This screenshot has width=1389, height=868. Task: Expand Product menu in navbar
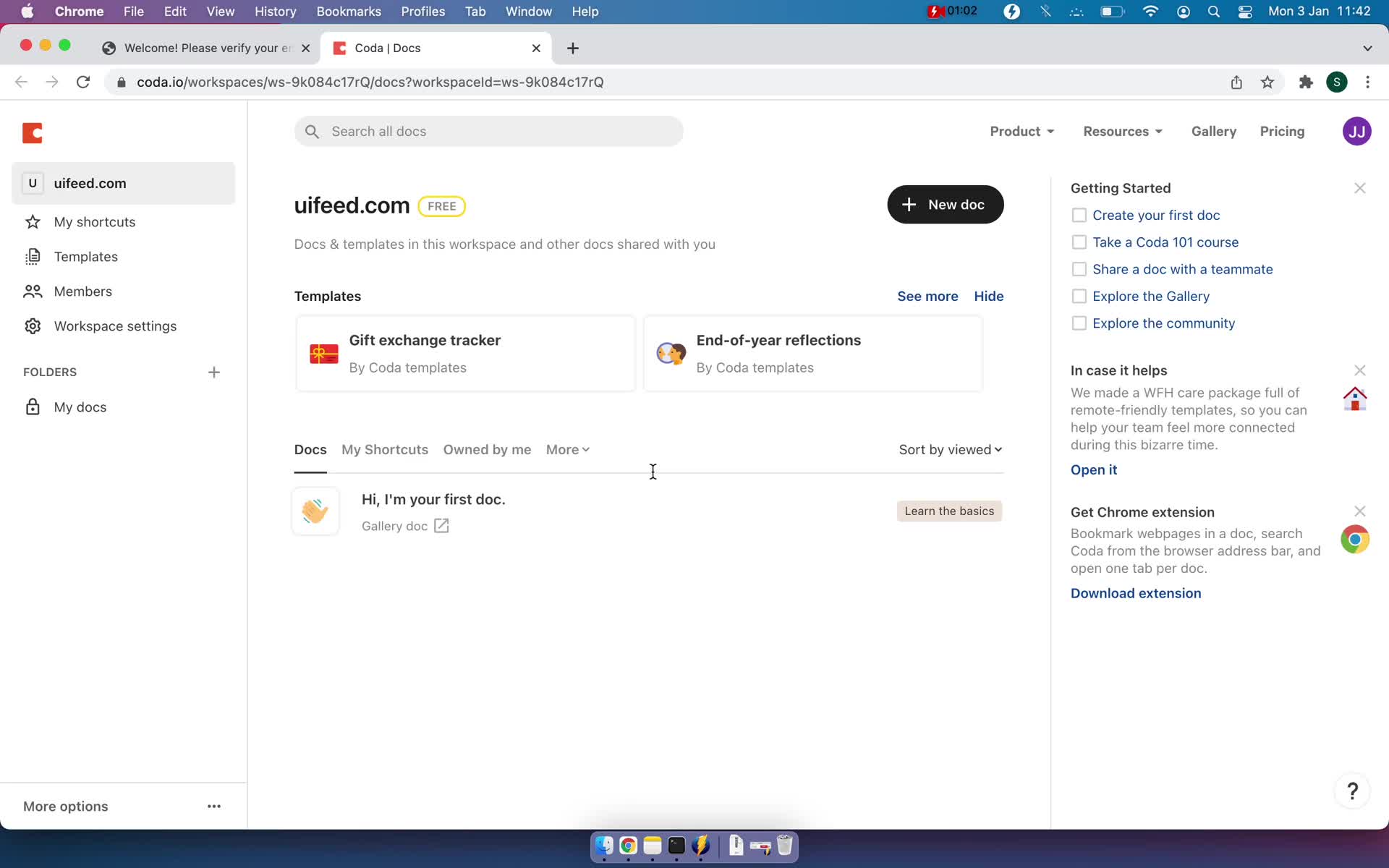coord(1021,131)
